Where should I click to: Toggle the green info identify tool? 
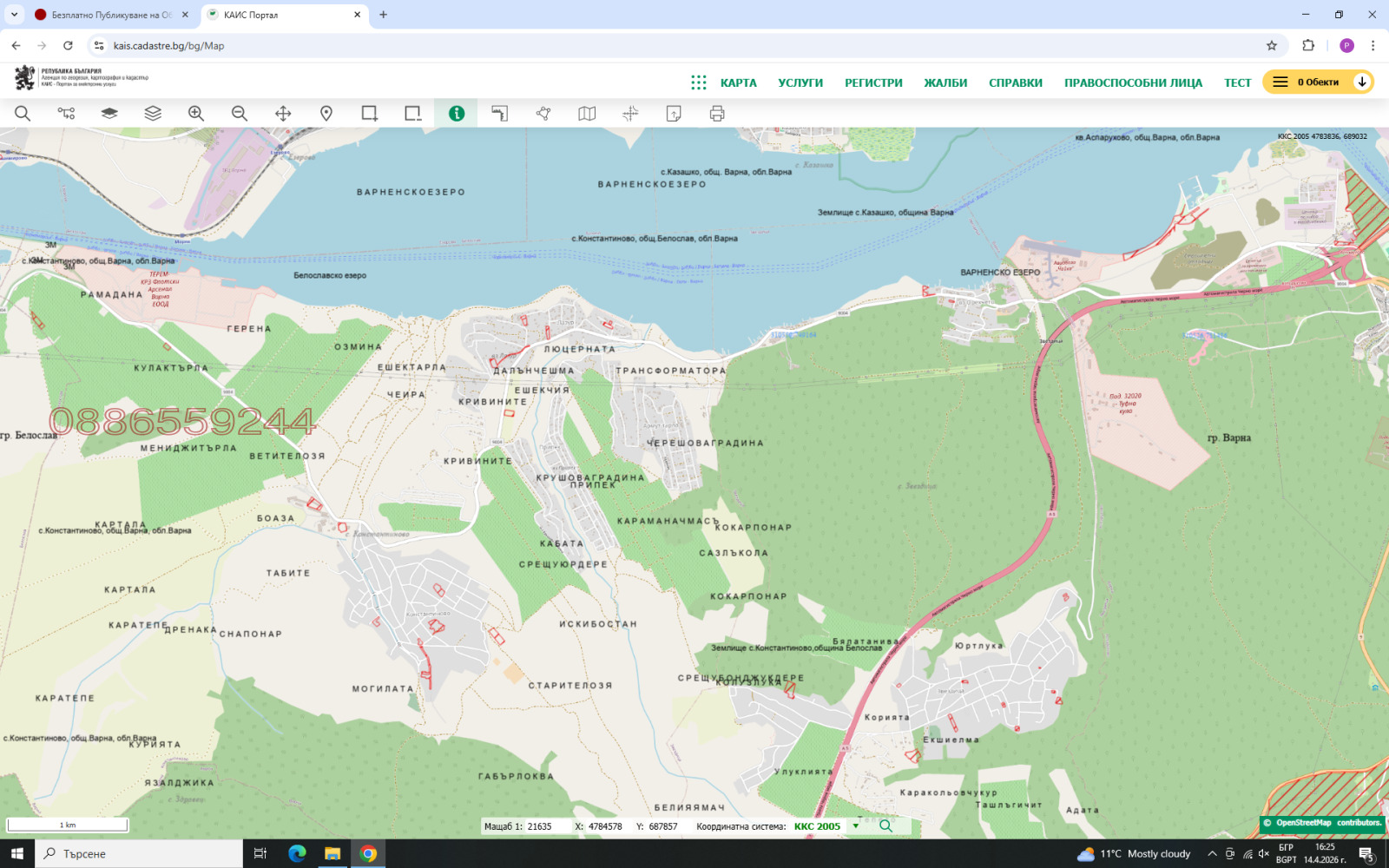pos(457,114)
